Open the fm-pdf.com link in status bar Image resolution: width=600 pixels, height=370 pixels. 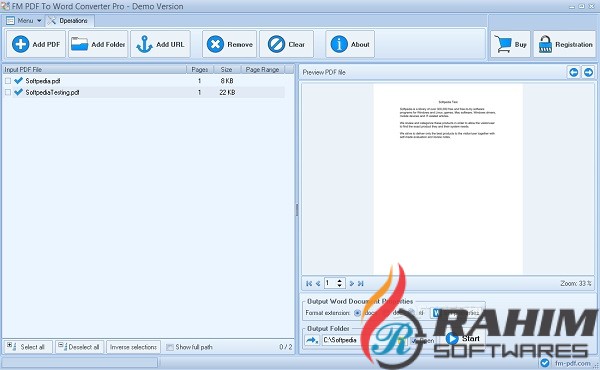[572, 363]
